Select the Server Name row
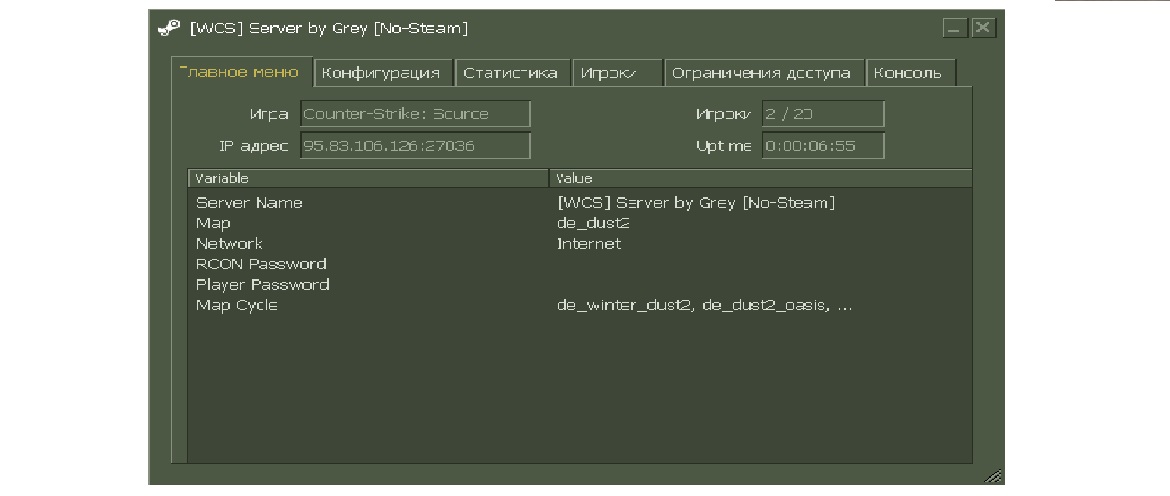This screenshot has width=1170, height=496. pos(580,203)
